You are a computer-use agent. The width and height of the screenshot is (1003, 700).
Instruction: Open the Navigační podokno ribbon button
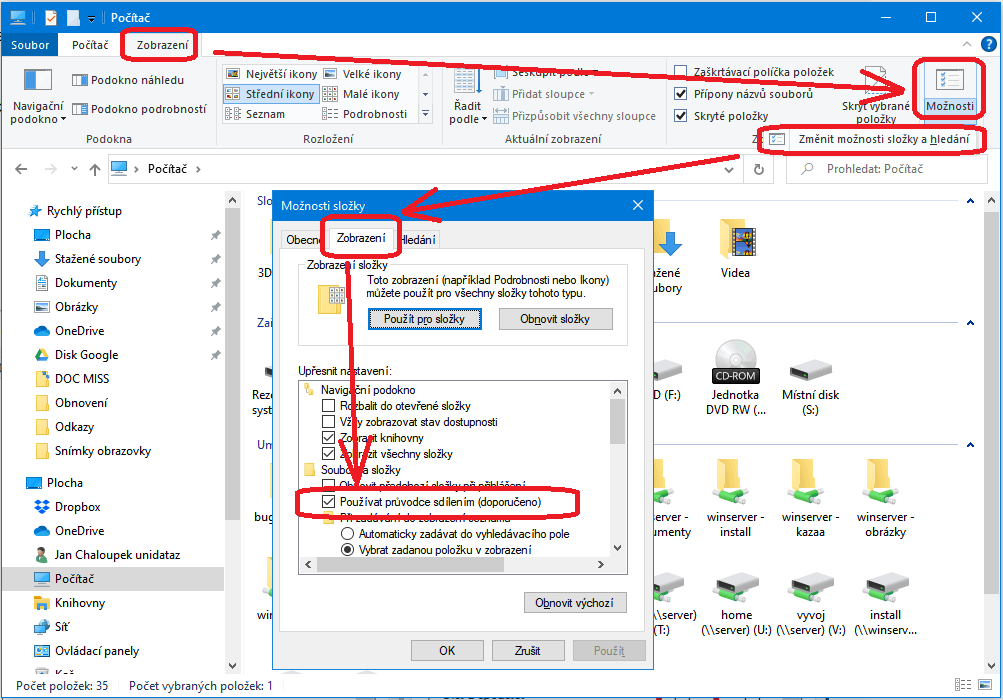pos(38,96)
